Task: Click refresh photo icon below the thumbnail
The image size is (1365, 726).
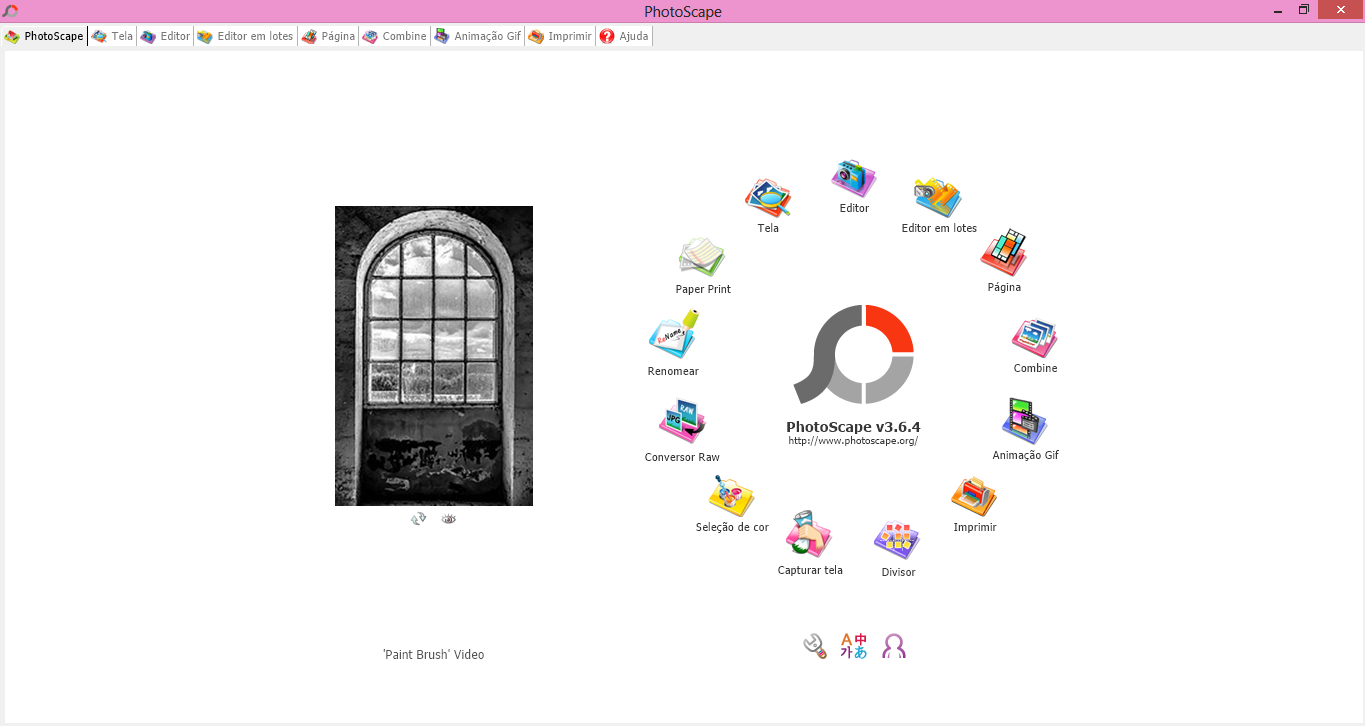Action: click(419, 518)
